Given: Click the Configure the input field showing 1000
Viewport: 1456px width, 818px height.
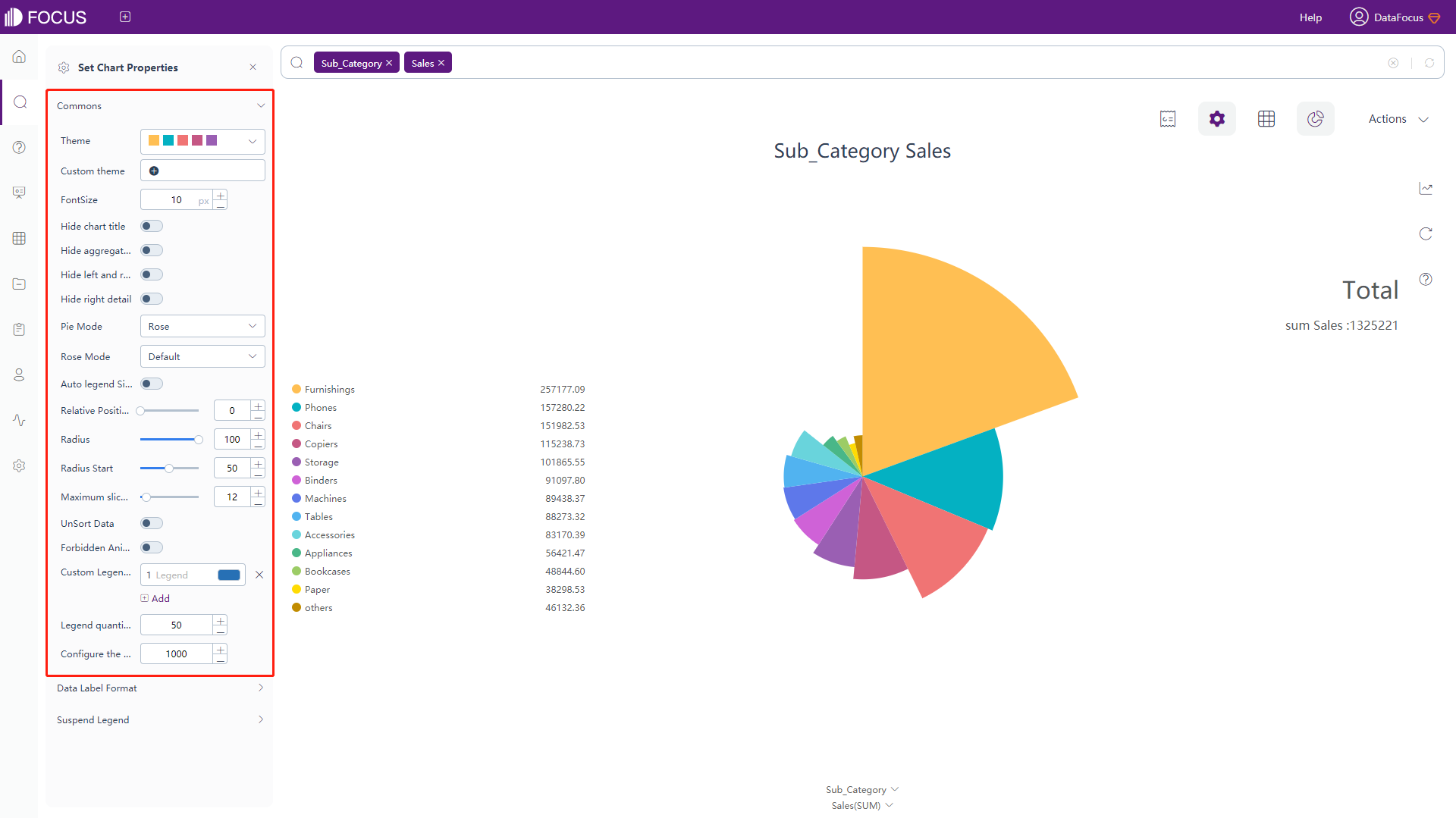Looking at the screenshot, I should click(177, 653).
